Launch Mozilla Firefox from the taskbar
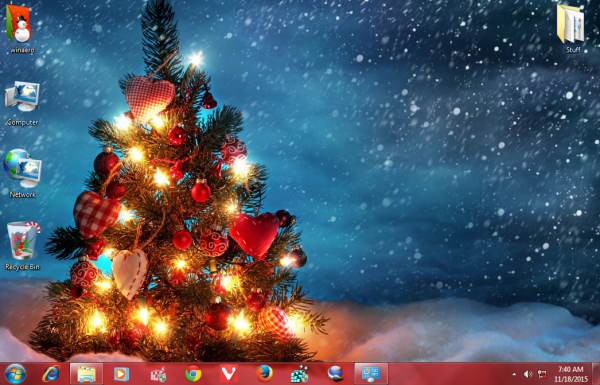Image resolution: width=600 pixels, height=385 pixels. tap(264, 373)
